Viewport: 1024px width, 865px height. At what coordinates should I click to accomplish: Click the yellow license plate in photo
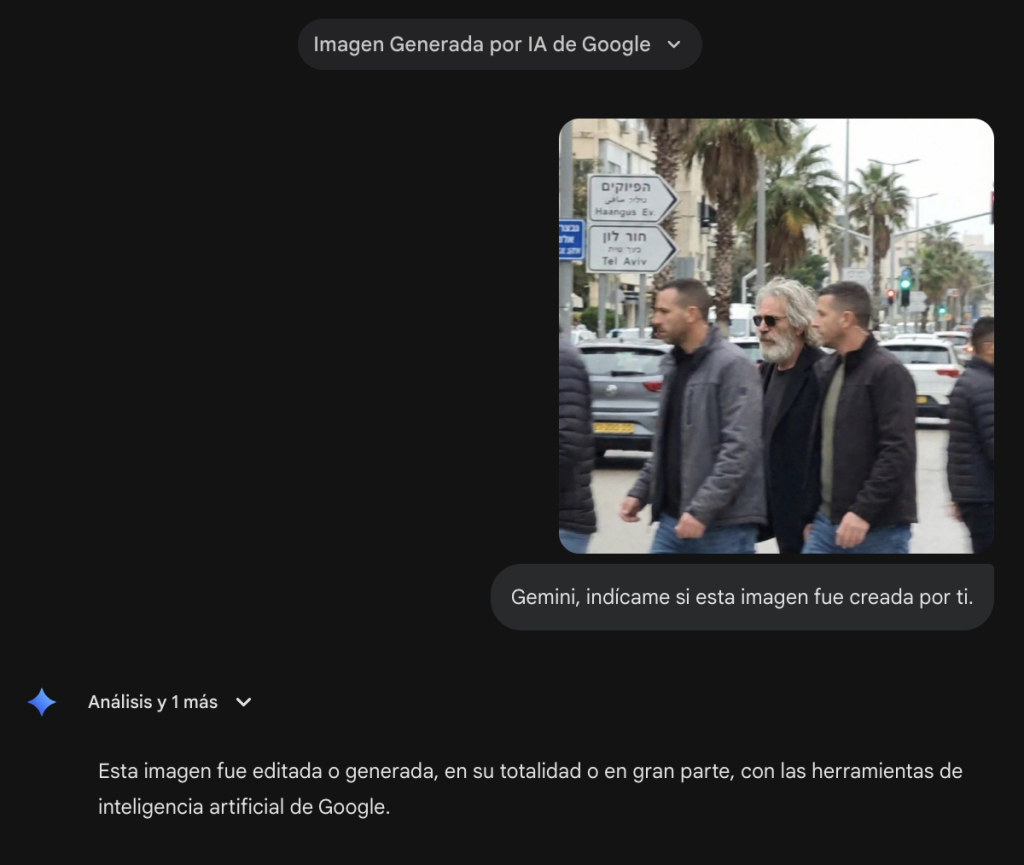point(613,427)
